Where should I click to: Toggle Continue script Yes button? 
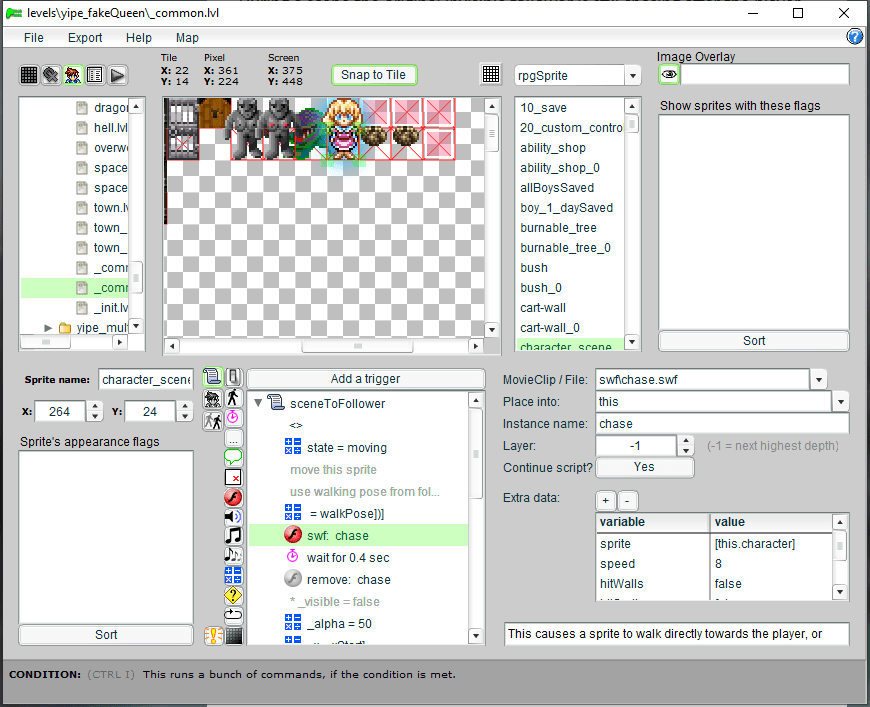click(x=644, y=467)
